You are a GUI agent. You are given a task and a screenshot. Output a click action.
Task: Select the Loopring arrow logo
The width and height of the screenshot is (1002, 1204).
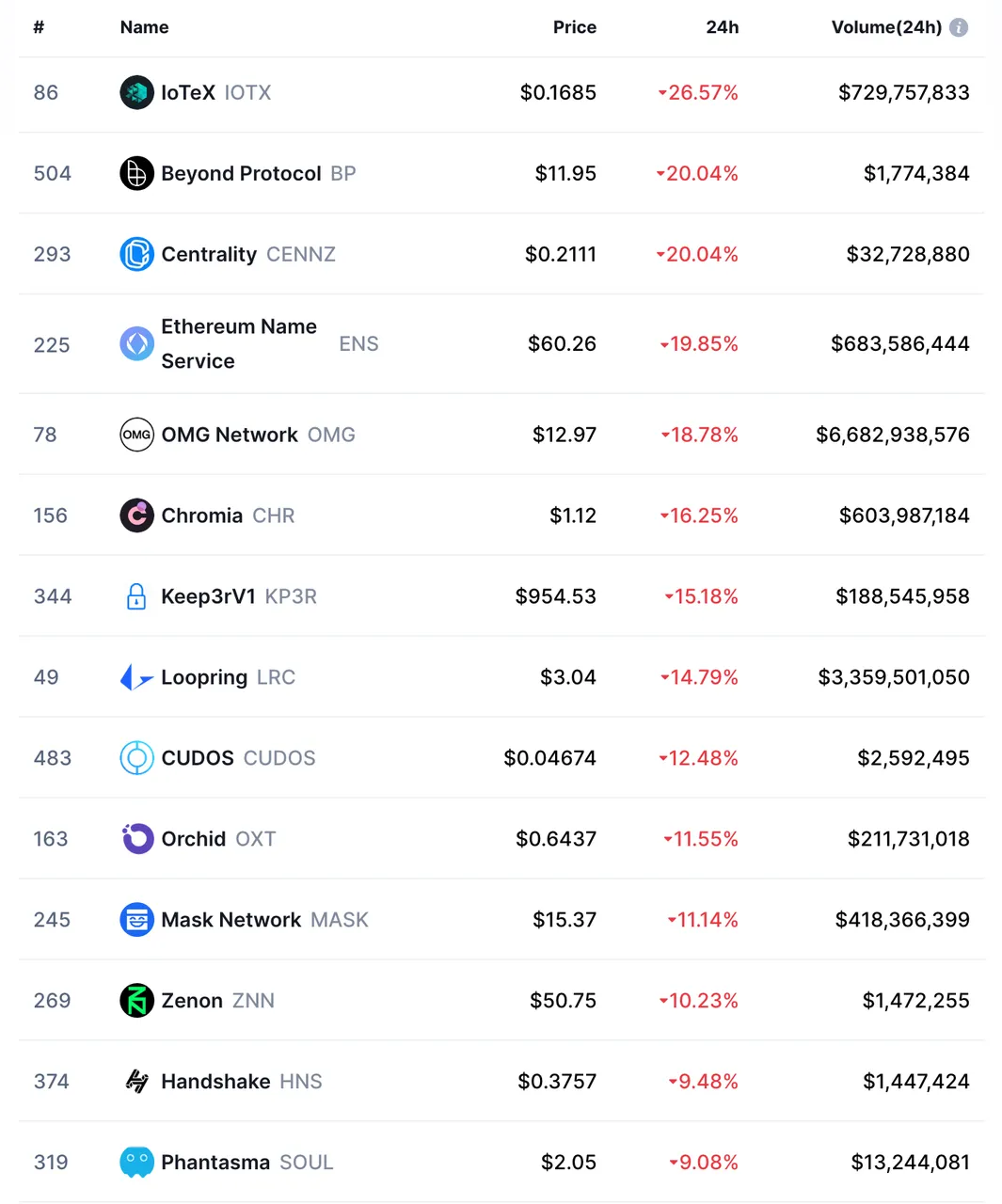pos(136,677)
